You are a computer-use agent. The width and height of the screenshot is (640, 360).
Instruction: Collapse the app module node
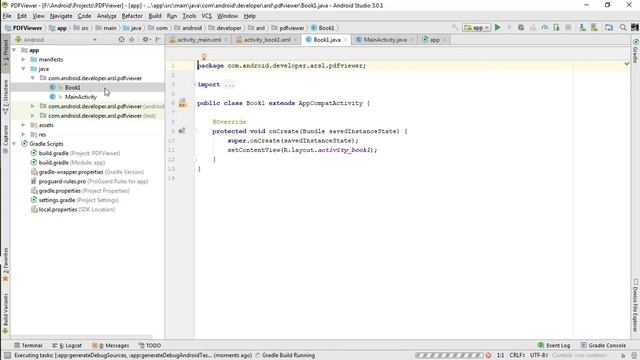[x=15, y=50]
